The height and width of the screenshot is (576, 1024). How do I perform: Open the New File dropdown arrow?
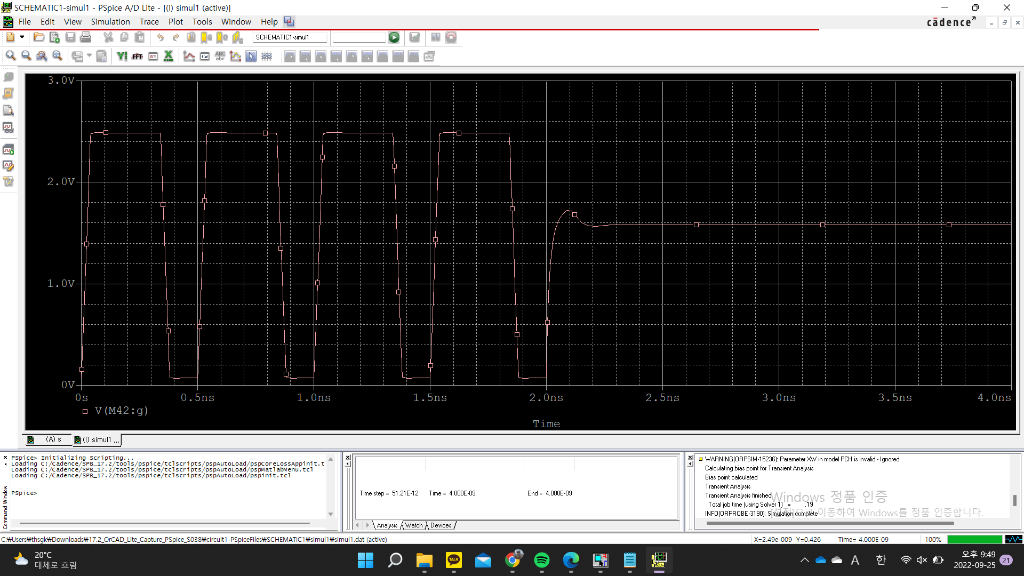22,37
